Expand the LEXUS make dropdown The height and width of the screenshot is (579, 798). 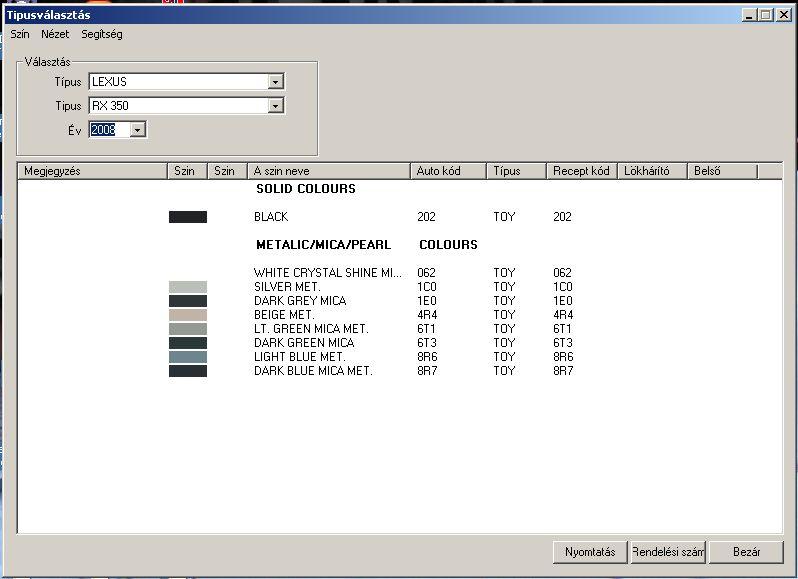tap(276, 82)
